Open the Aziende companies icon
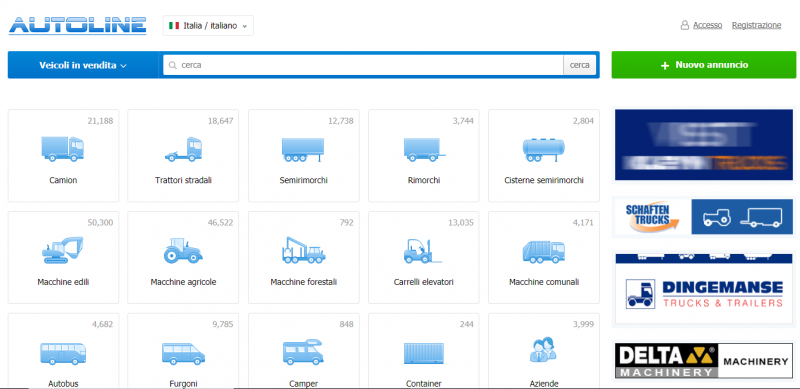The image size is (800, 389). pos(543,350)
